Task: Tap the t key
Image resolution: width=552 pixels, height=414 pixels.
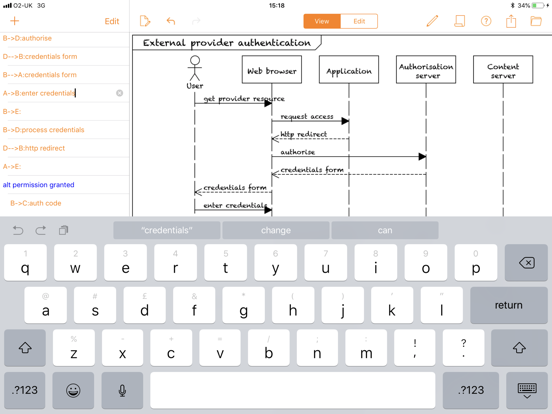Action: pos(225,263)
